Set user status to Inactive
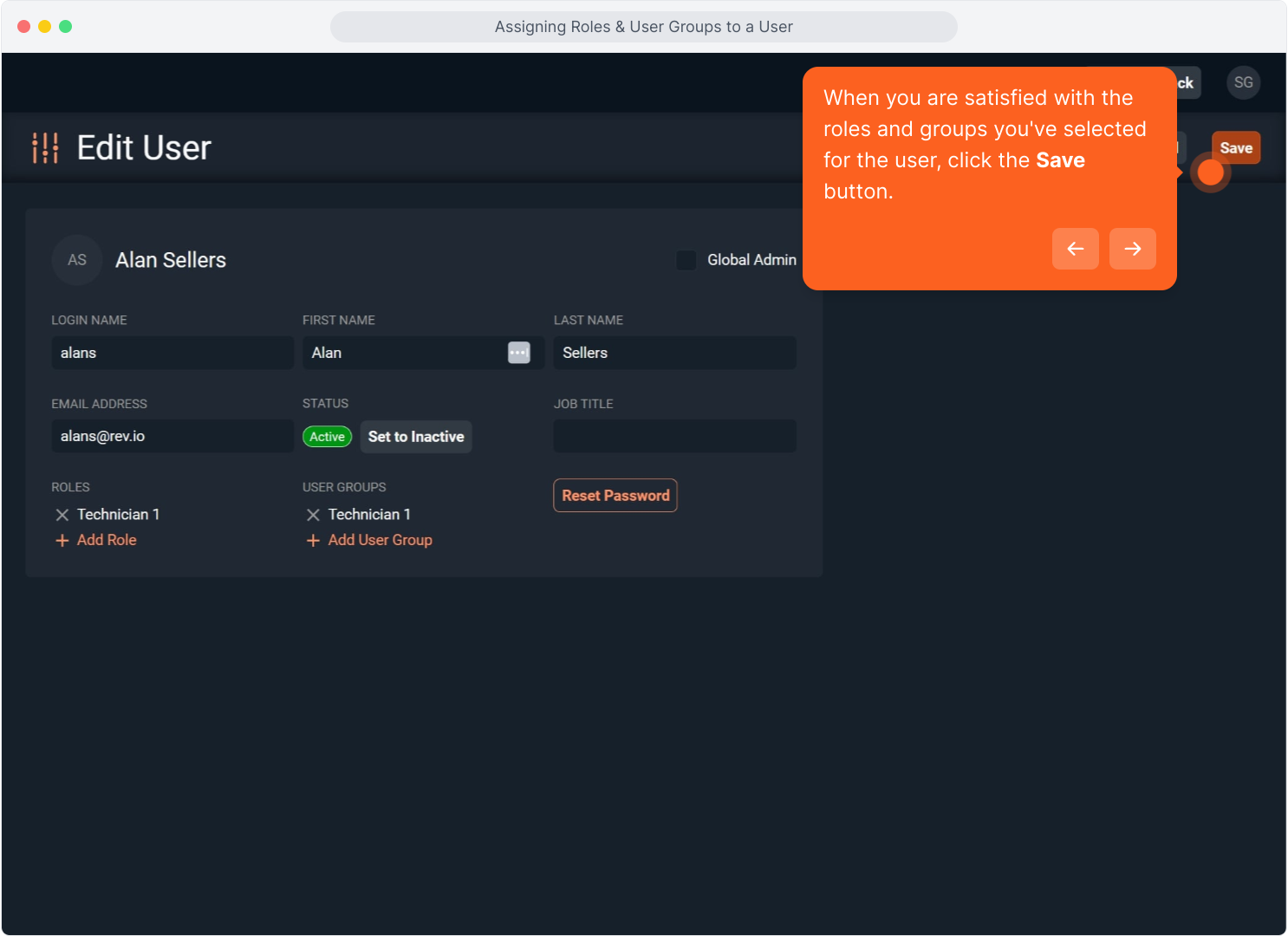1288x936 pixels. (416, 437)
